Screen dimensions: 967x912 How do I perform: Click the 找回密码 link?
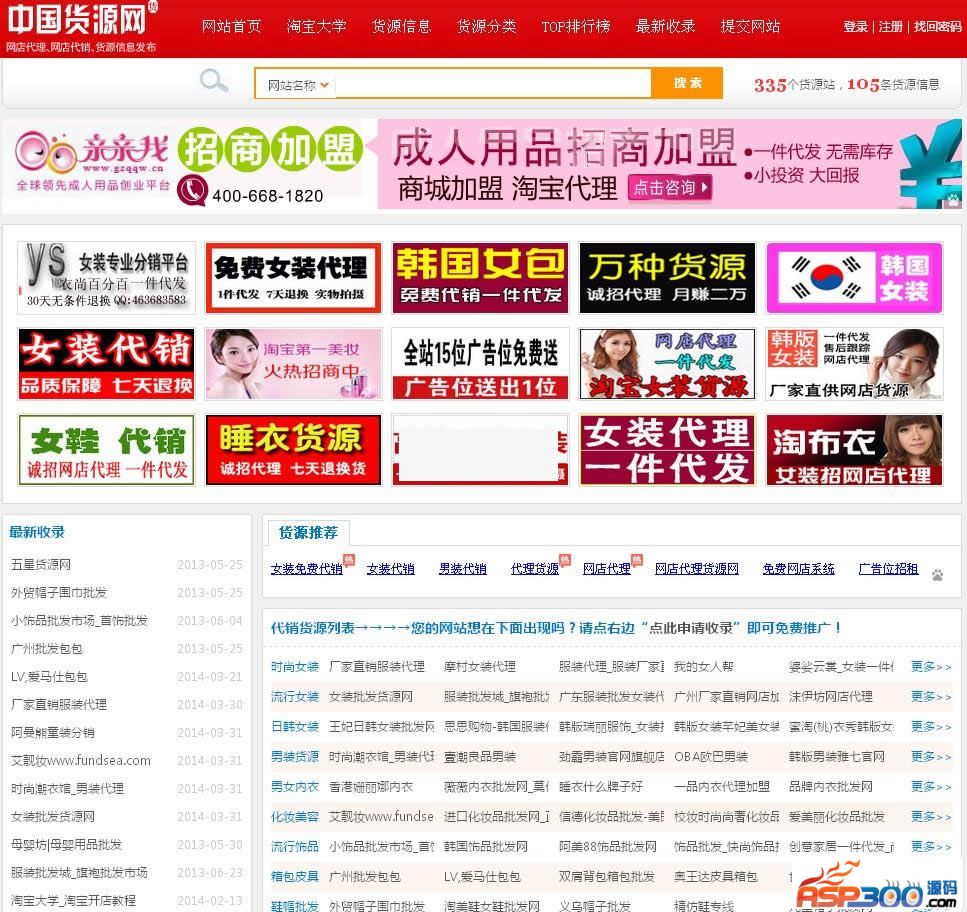point(937,27)
